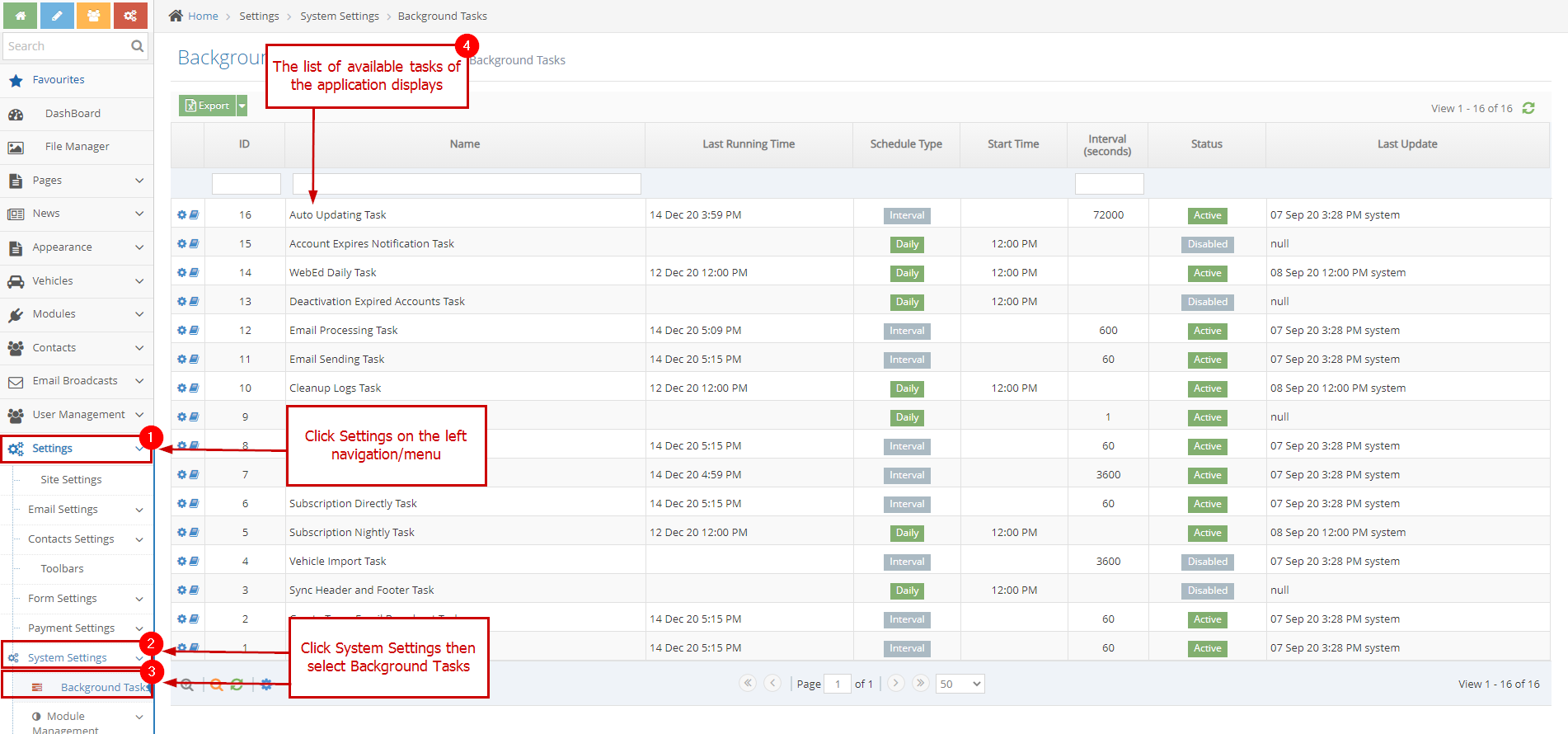Click the blue gear icon in grid footer

[x=266, y=685]
